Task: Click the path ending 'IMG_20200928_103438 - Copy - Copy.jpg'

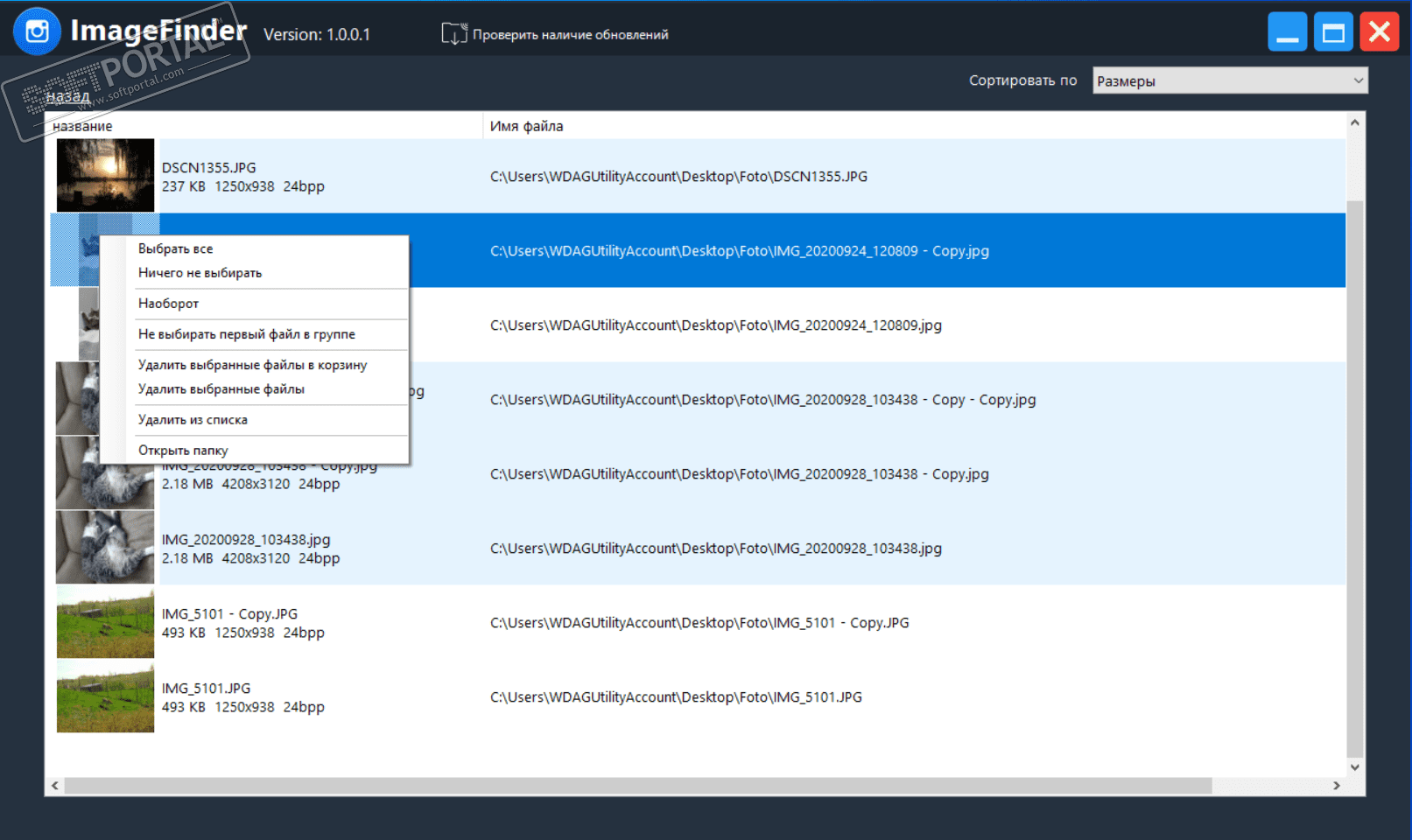Action: pyautogui.click(x=762, y=400)
